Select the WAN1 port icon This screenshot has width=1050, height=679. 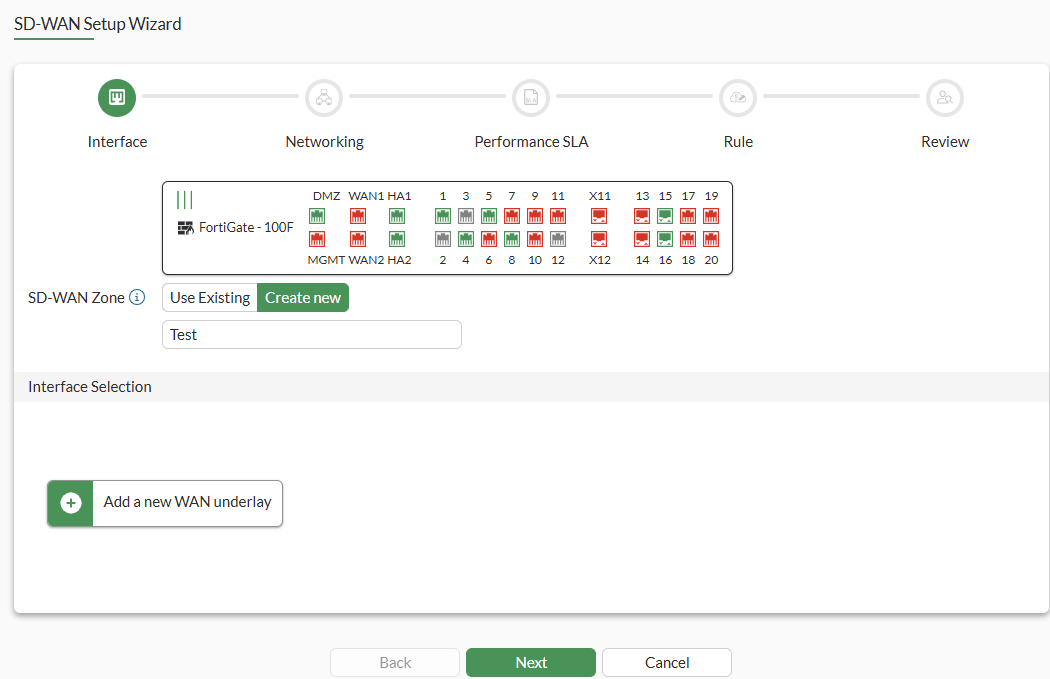pyautogui.click(x=358, y=216)
